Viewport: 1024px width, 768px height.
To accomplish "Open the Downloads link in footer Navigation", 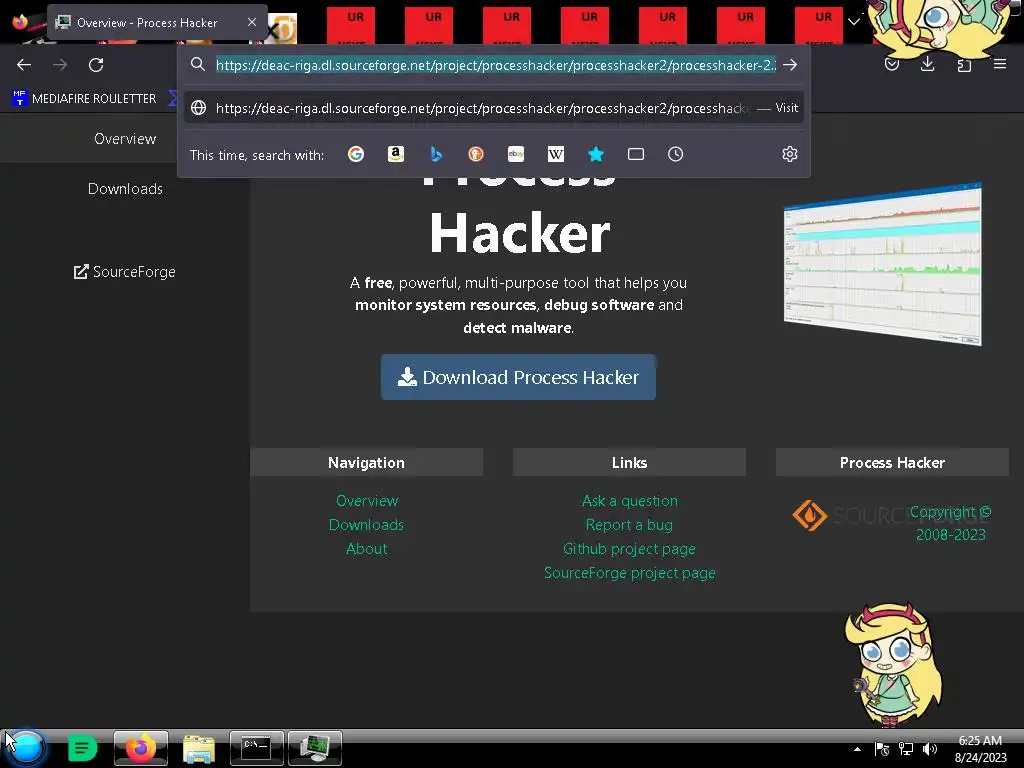I will pos(366,525).
